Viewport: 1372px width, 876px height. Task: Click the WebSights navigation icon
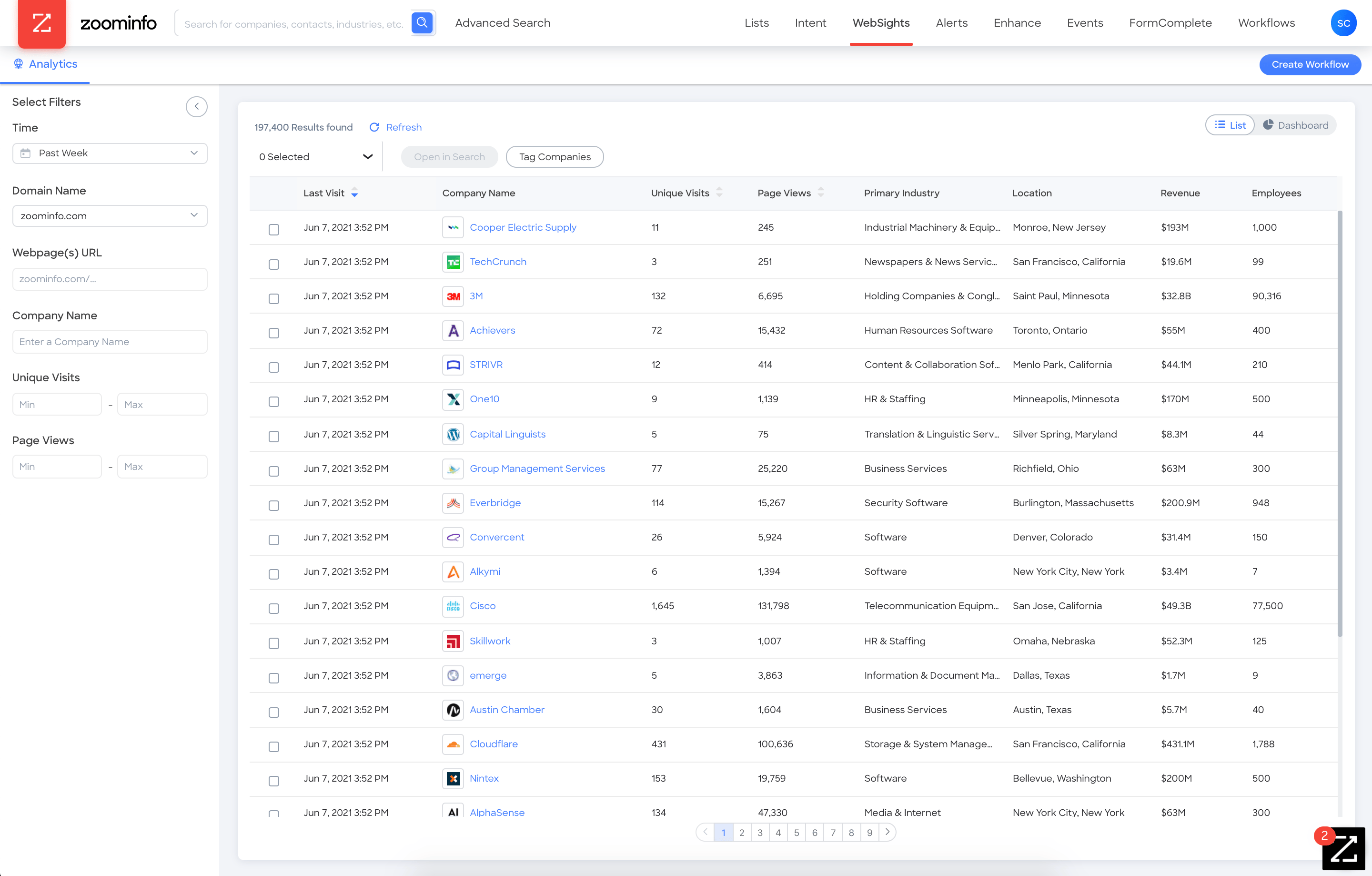(x=880, y=22)
